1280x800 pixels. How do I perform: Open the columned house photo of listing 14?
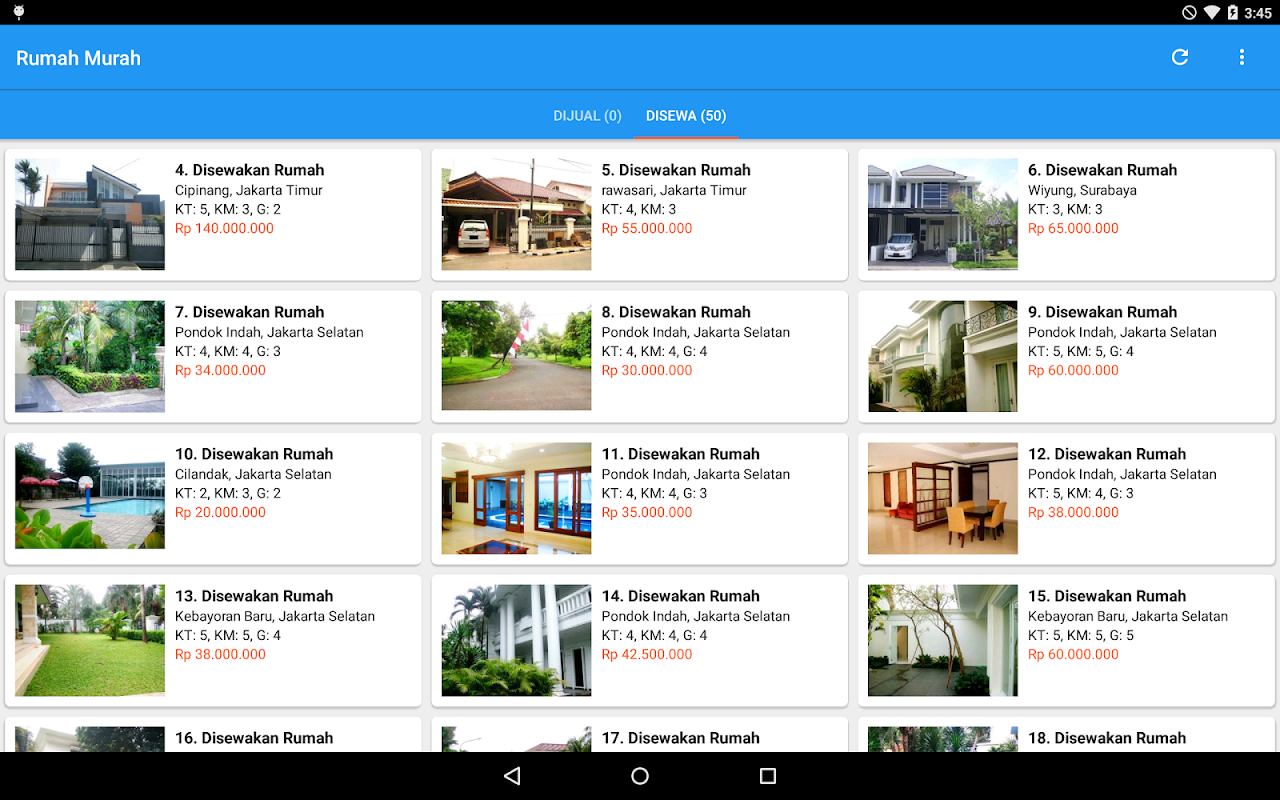click(x=516, y=640)
